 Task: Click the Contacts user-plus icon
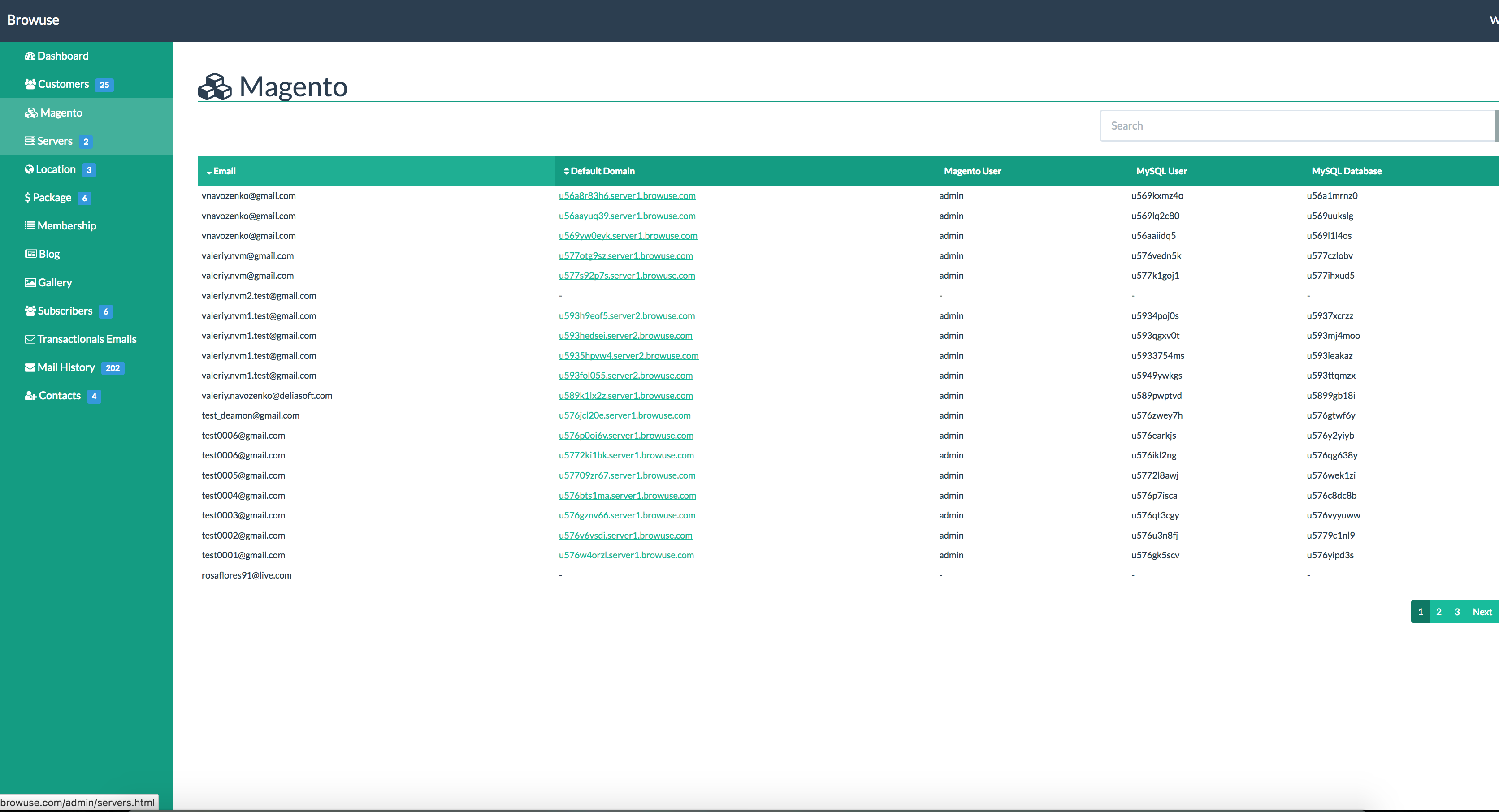30,396
